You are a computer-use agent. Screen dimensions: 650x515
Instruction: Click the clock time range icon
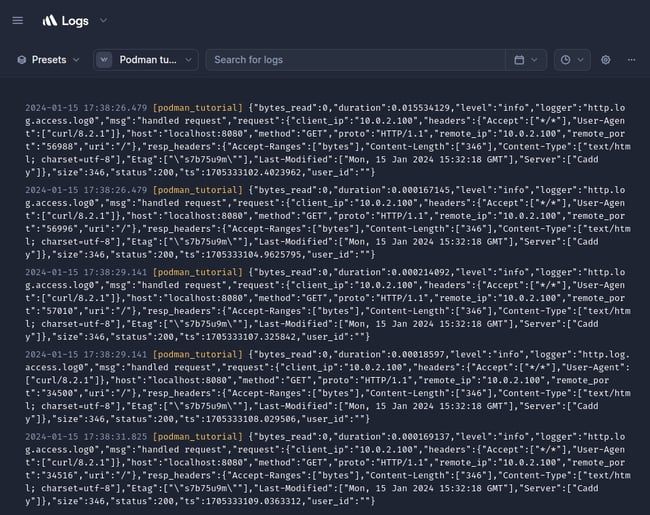(x=565, y=60)
